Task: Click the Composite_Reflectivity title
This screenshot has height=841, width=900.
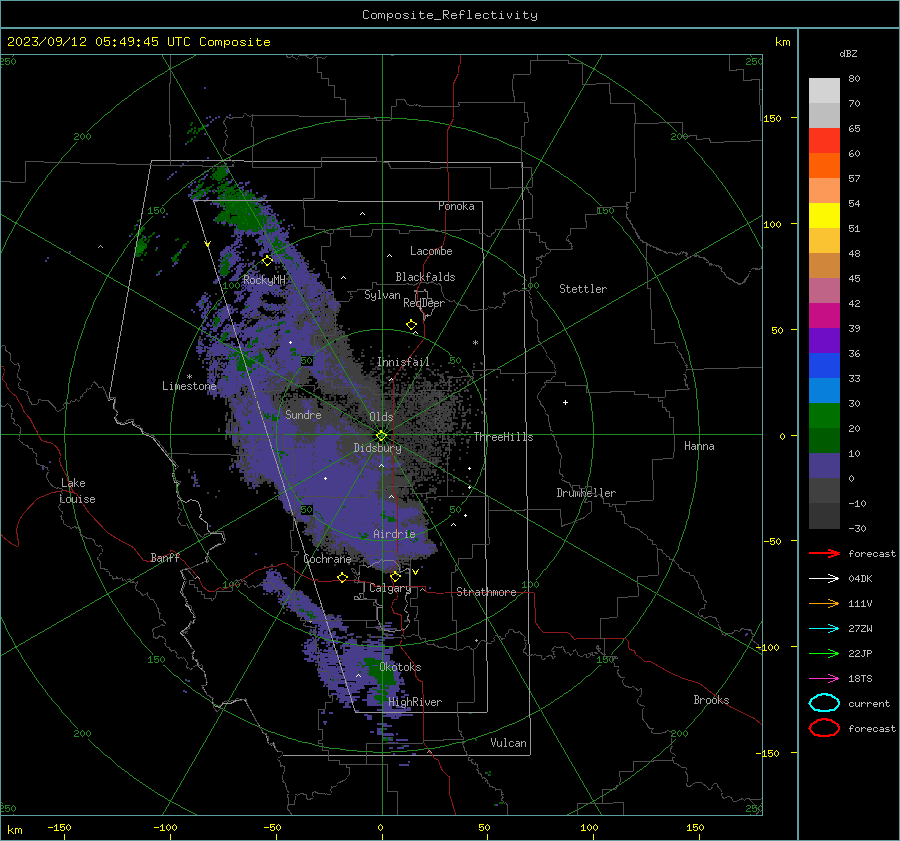Action: pos(450,15)
